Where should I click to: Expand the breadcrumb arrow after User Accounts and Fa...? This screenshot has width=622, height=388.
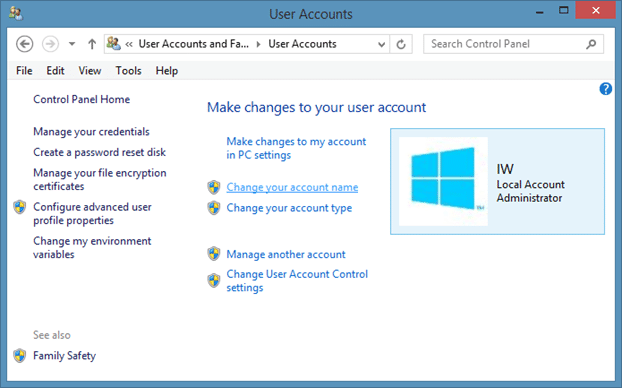pyautogui.click(x=258, y=44)
